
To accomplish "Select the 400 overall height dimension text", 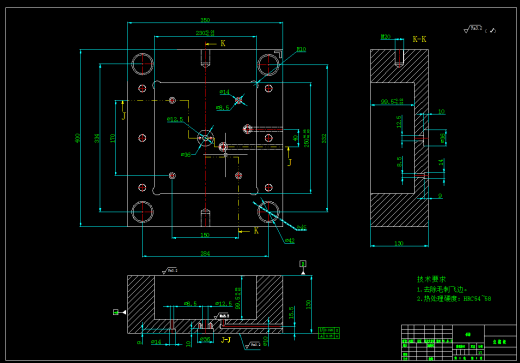I will (77, 138).
